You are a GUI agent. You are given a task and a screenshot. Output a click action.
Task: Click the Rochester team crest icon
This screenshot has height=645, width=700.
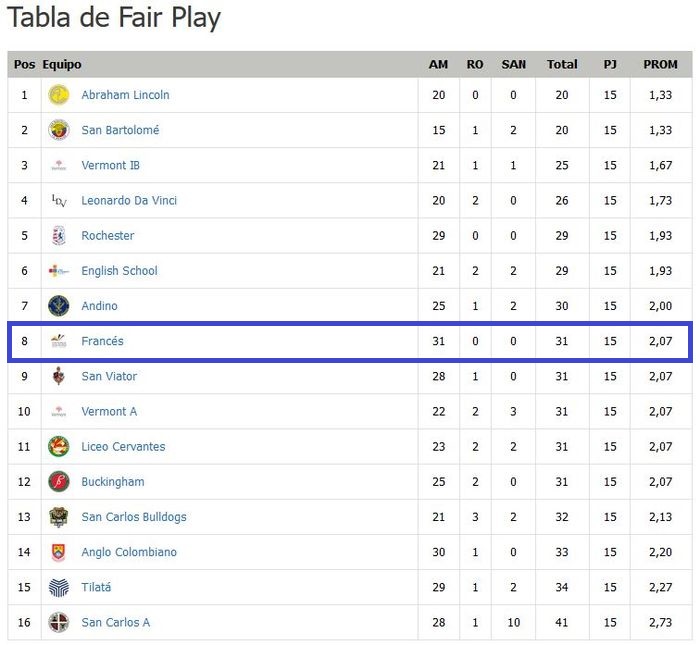[58, 236]
